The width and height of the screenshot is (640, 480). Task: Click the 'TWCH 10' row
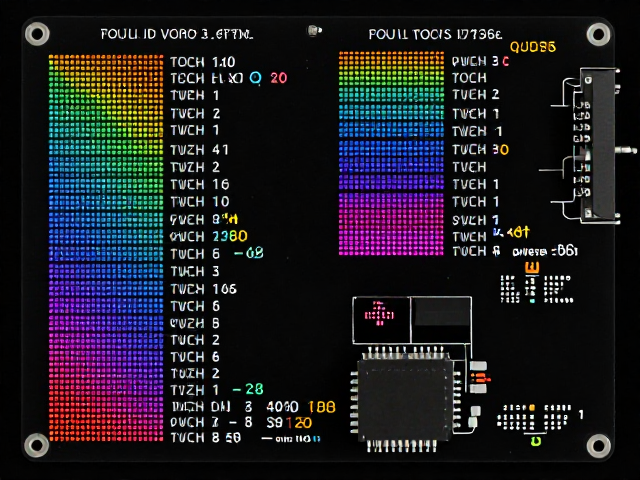click(x=200, y=202)
